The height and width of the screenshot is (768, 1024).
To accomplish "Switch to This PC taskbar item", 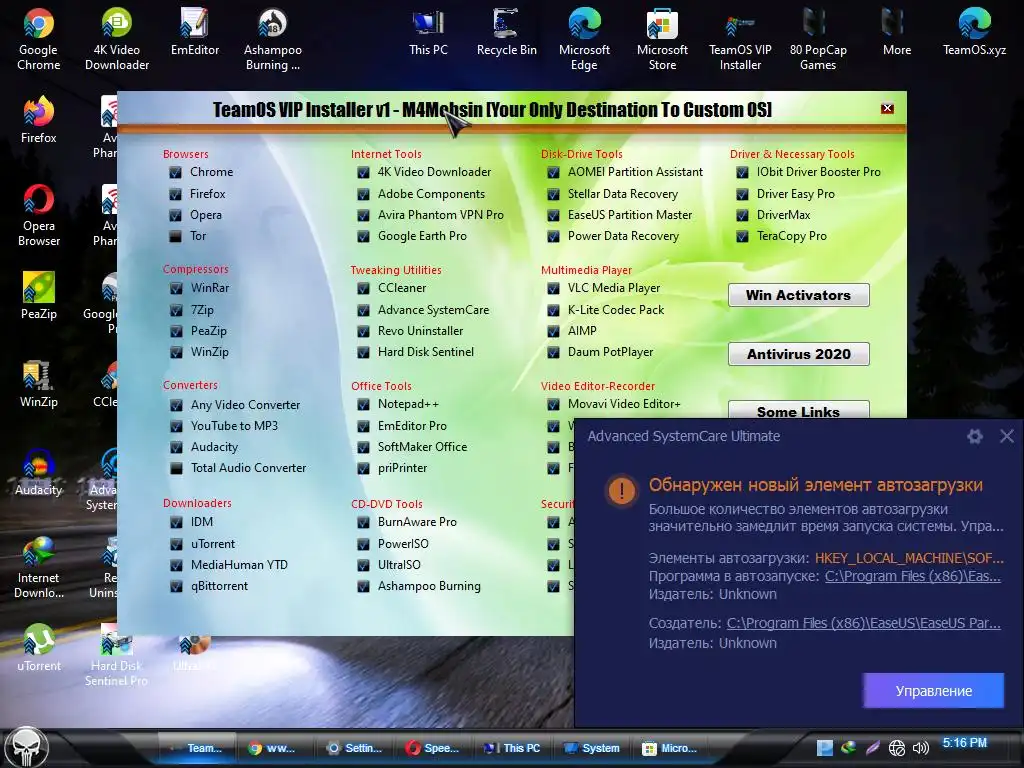I will (x=513, y=748).
